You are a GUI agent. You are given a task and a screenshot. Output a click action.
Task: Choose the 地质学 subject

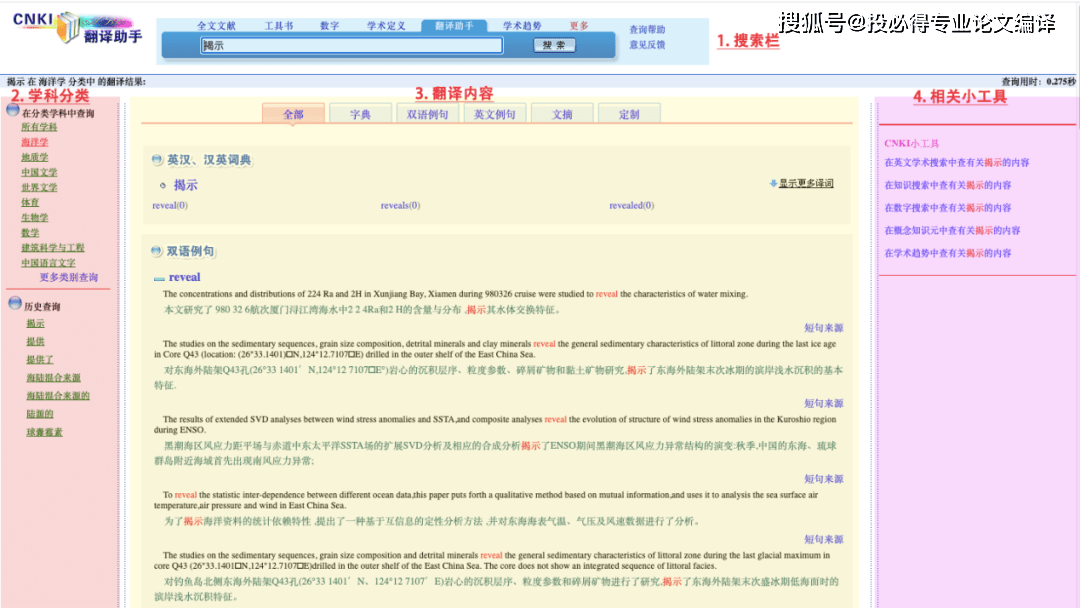coord(34,158)
